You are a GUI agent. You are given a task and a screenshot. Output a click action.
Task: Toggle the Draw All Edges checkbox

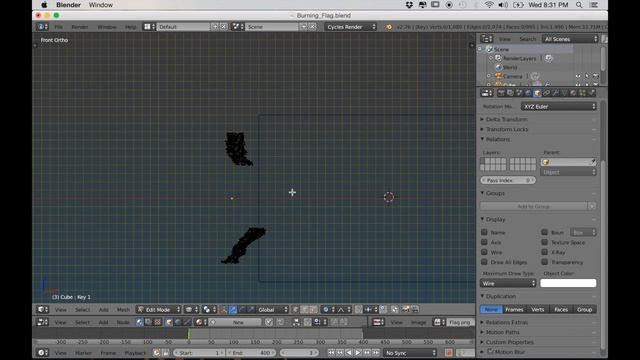pyautogui.click(x=484, y=262)
